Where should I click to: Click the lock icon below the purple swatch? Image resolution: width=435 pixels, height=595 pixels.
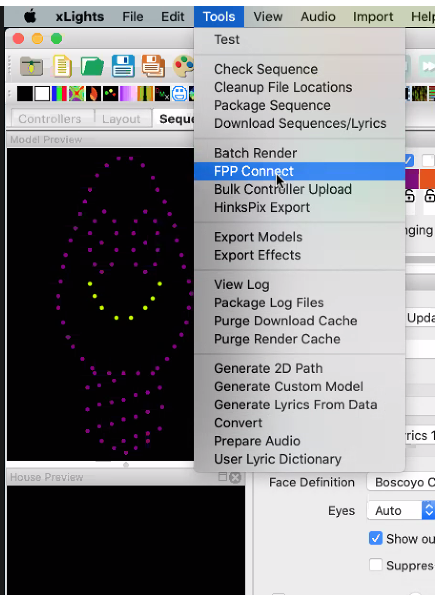(x=410, y=196)
